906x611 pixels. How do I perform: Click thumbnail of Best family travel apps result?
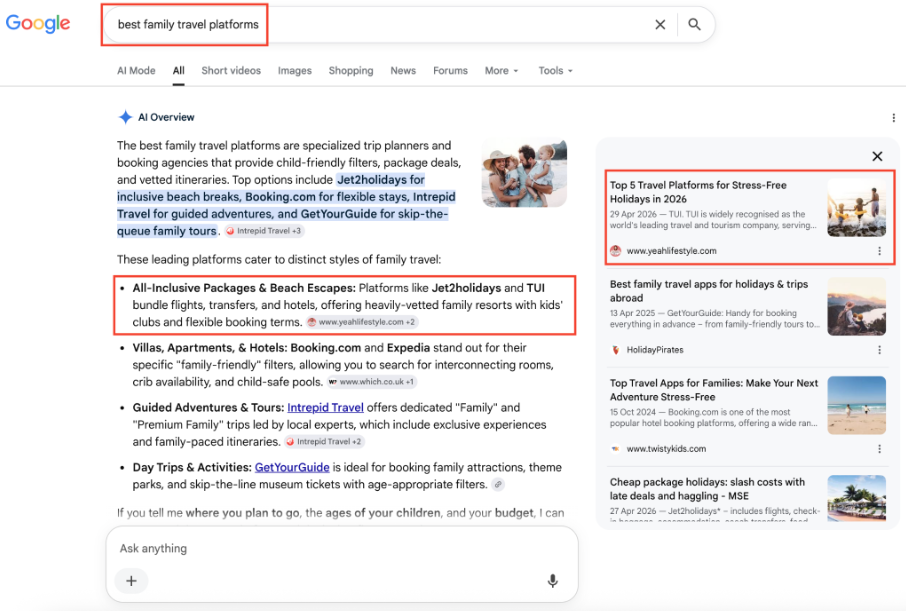click(856, 306)
